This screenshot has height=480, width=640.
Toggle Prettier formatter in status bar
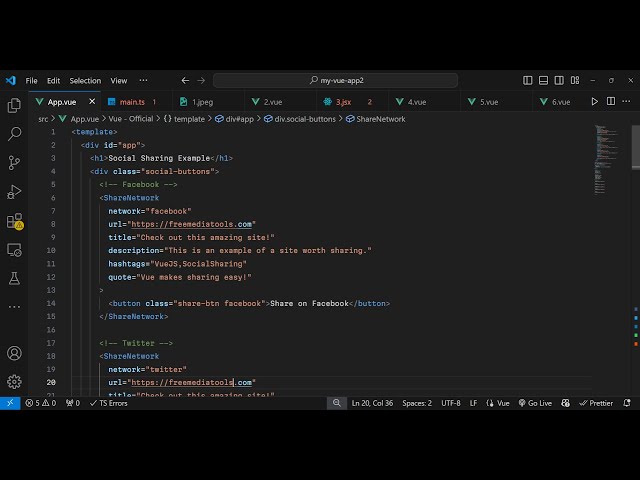[x=596, y=403]
